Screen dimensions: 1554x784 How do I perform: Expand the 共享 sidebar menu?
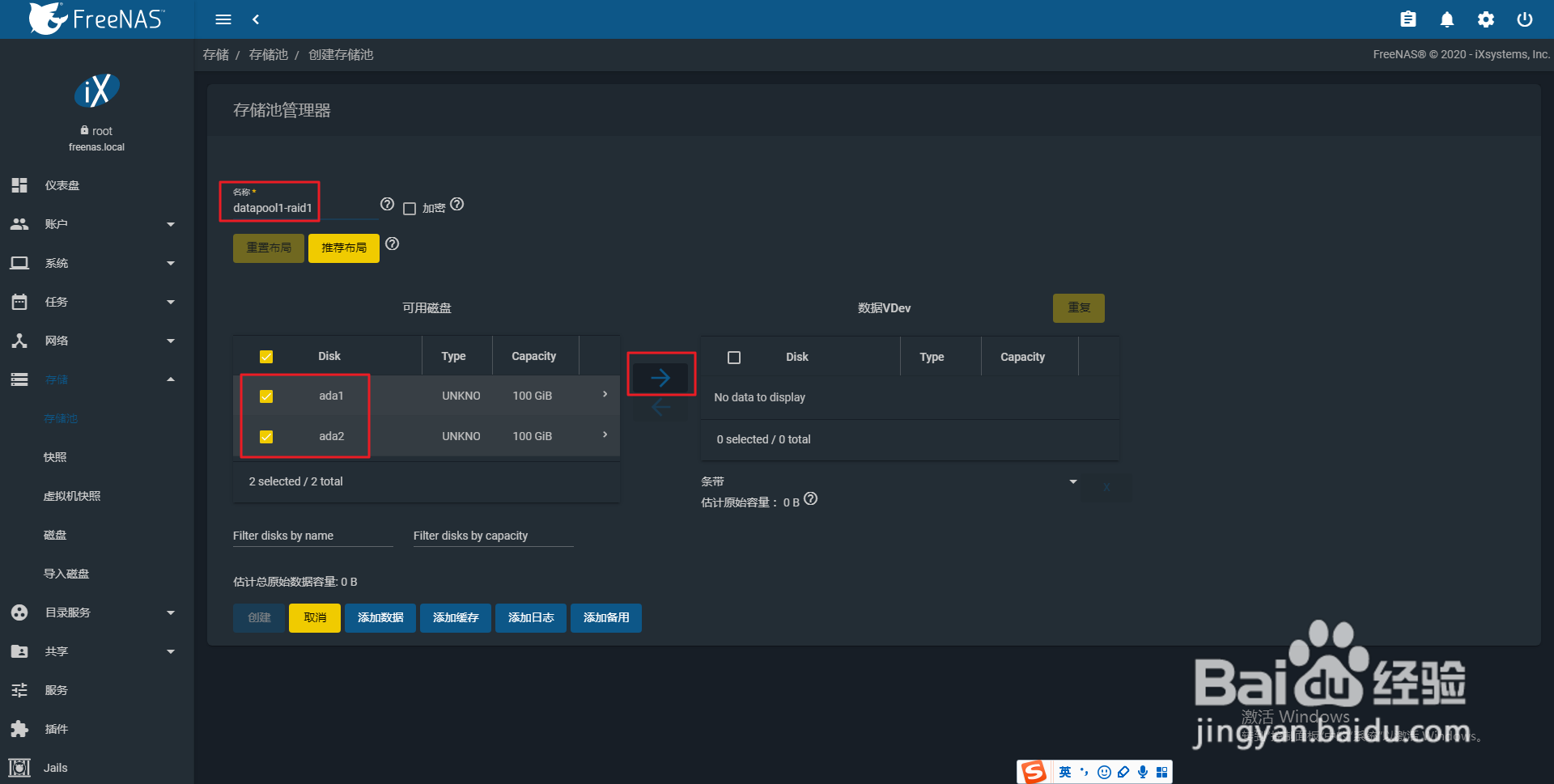click(97, 651)
